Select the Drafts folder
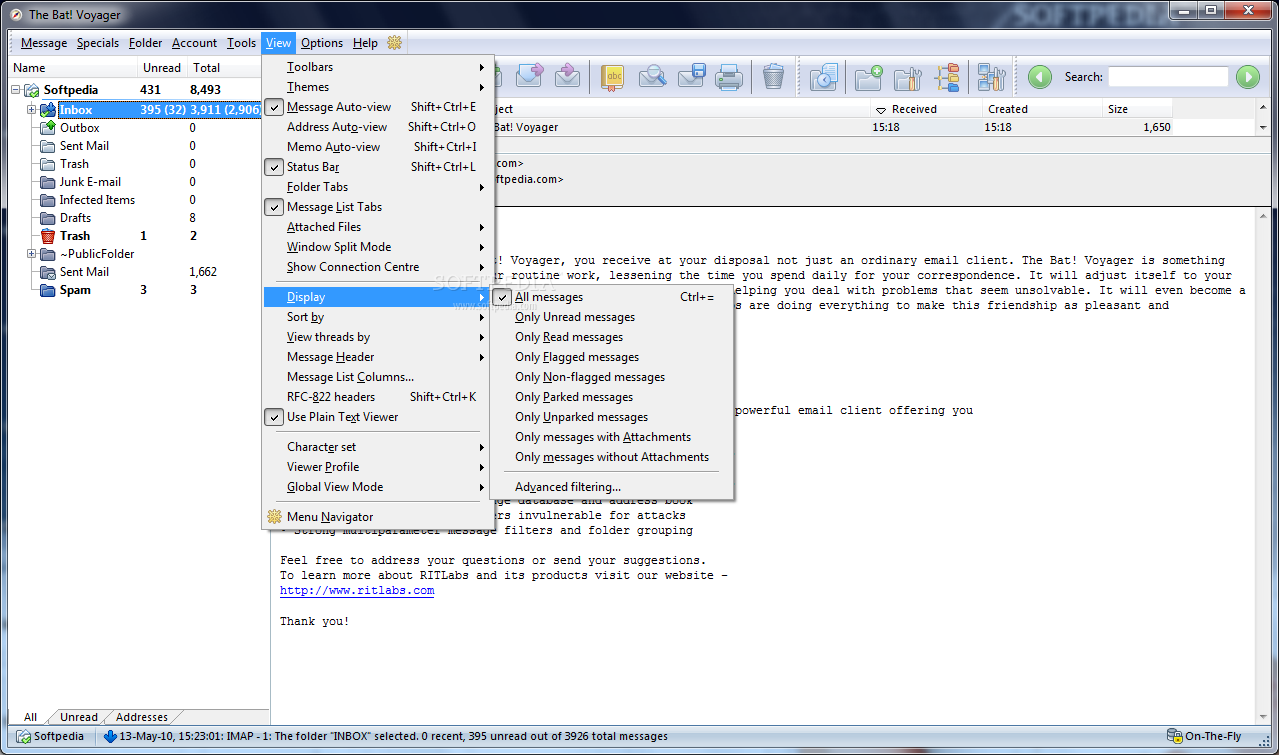This screenshot has width=1279, height=755. (75, 218)
